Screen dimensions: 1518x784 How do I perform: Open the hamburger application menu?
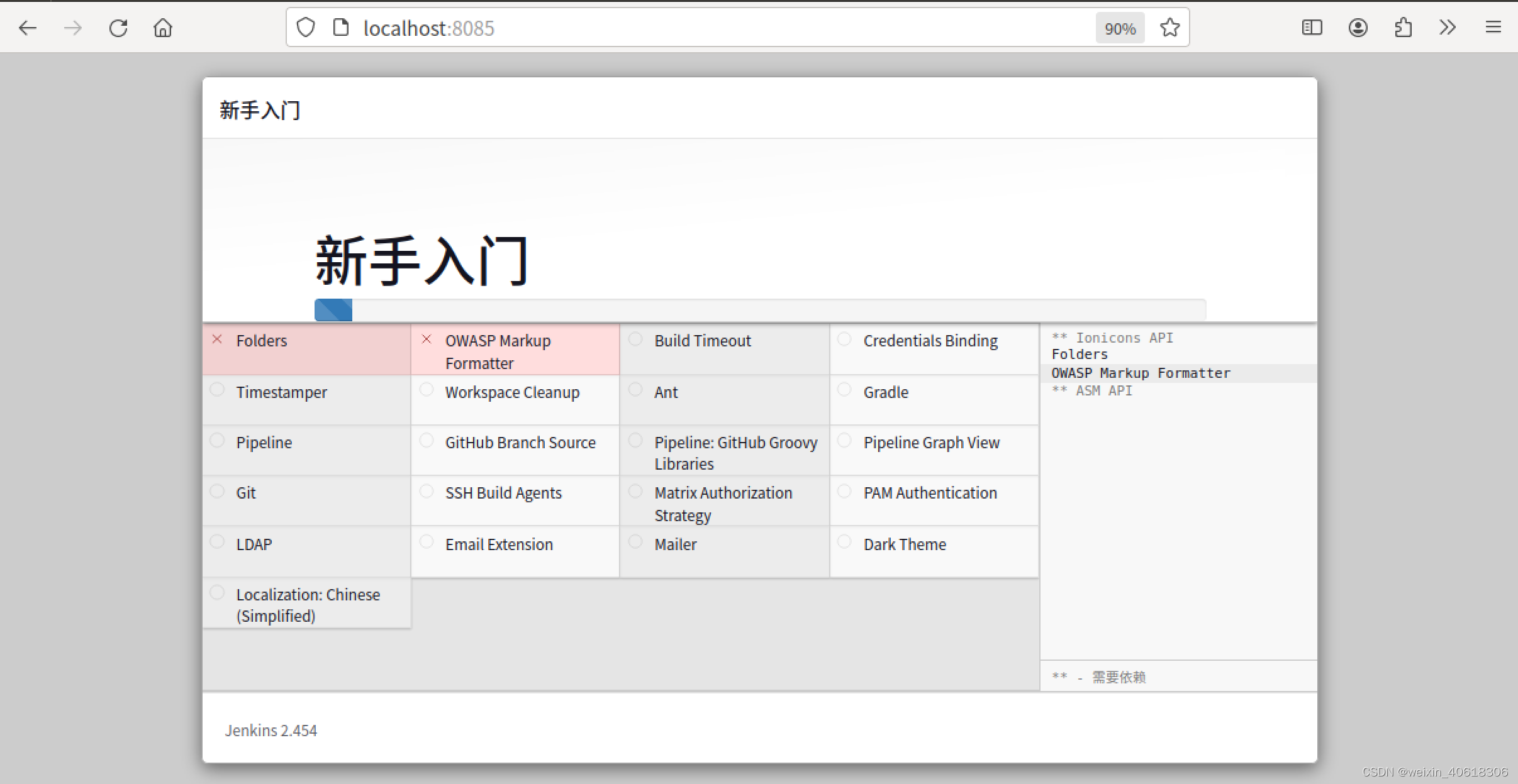pos(1493,28)
